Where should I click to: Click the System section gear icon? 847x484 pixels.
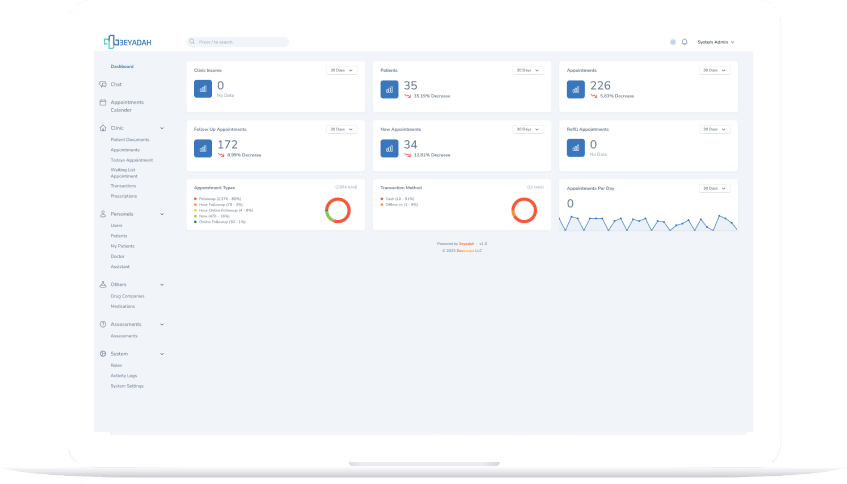103,354
